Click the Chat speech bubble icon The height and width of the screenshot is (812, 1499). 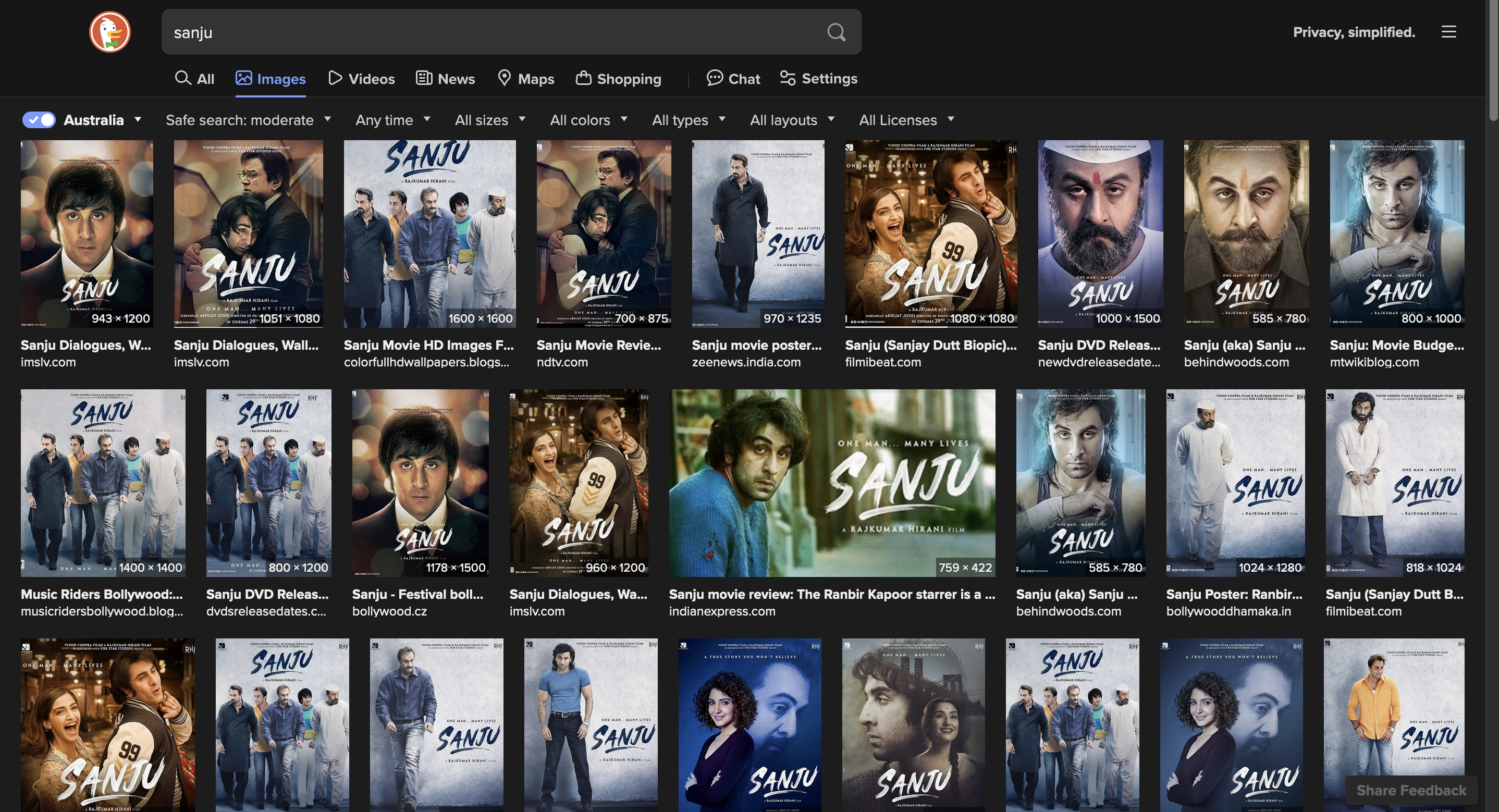coord(715,78)
